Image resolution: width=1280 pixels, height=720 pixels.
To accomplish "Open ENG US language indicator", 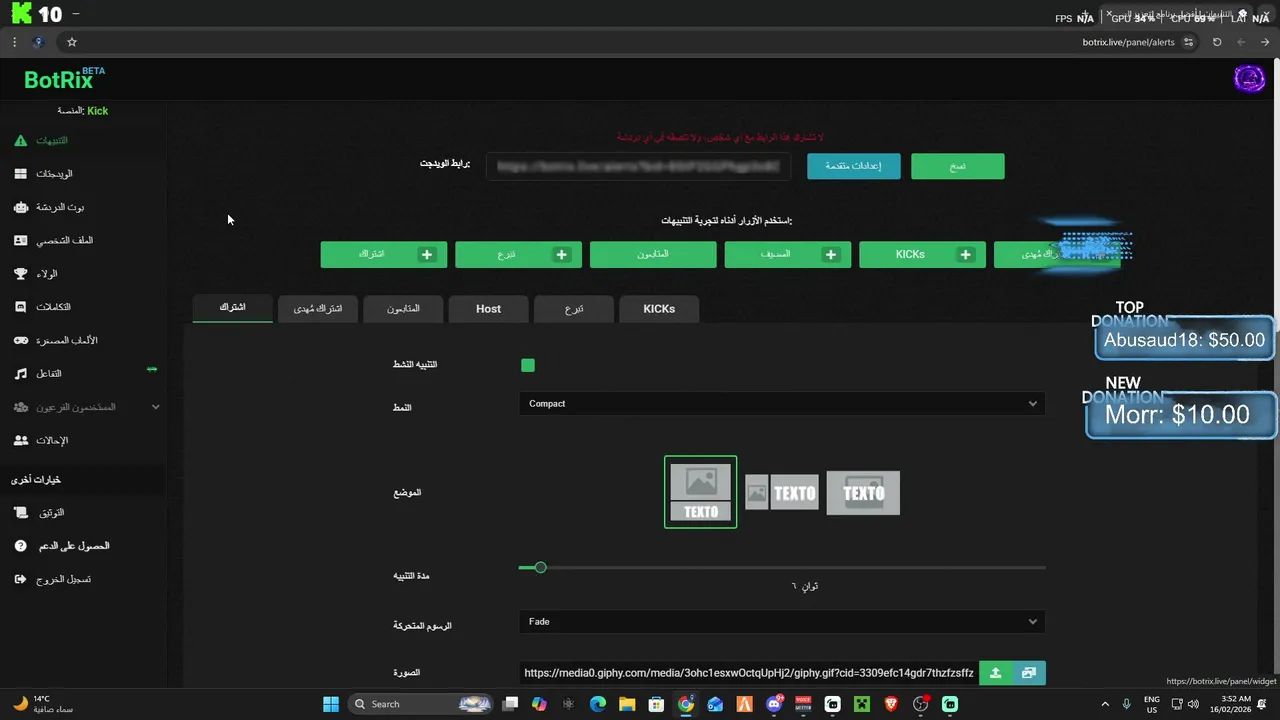I will [x=1152, y=704].
